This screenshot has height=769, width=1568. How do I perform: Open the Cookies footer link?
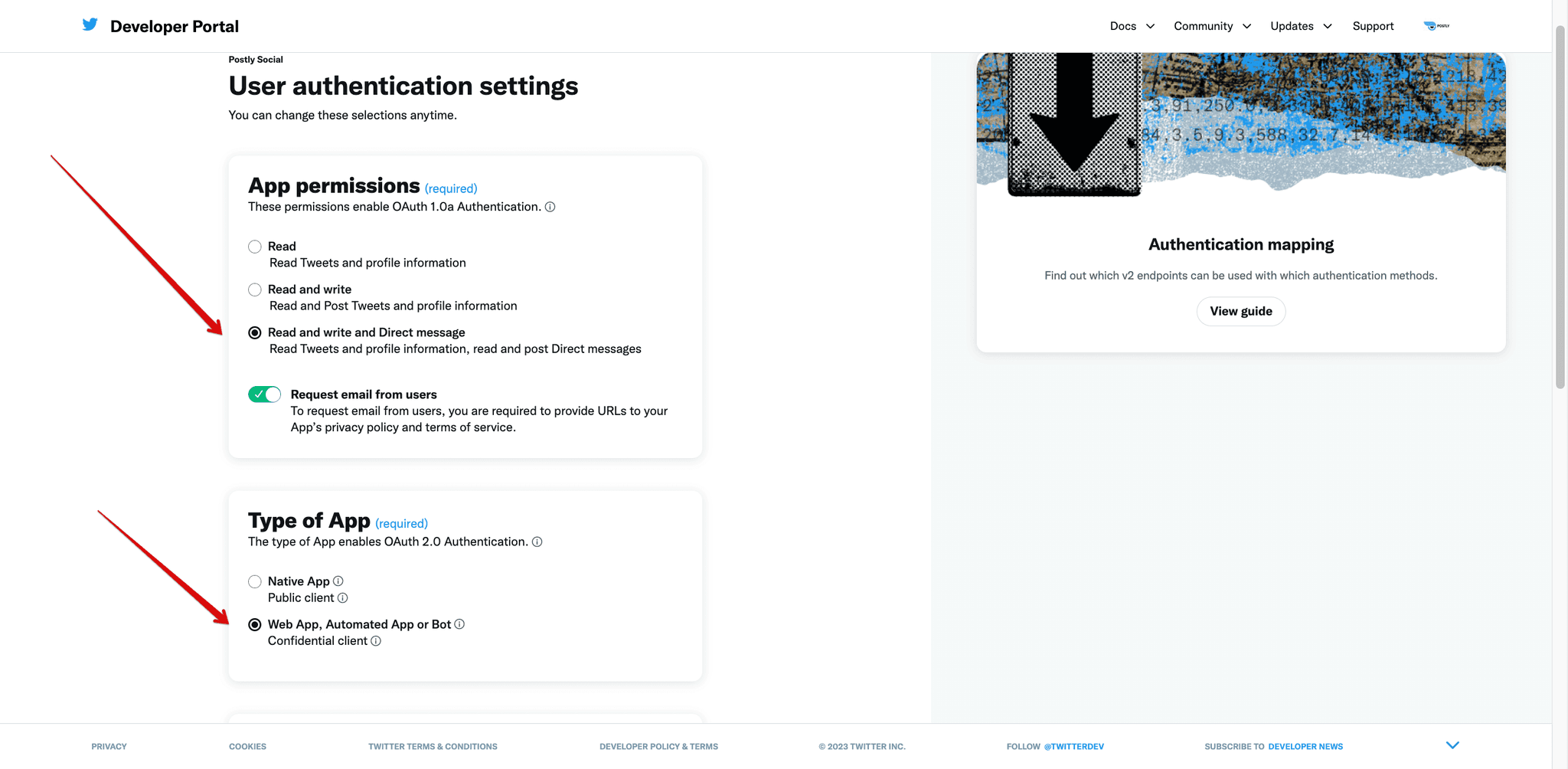[247, 747]
